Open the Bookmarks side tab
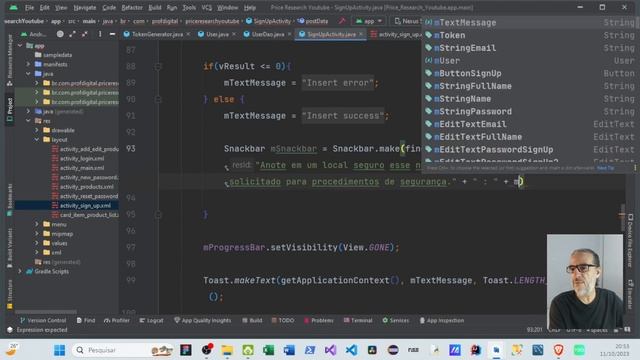 point(10,200)
